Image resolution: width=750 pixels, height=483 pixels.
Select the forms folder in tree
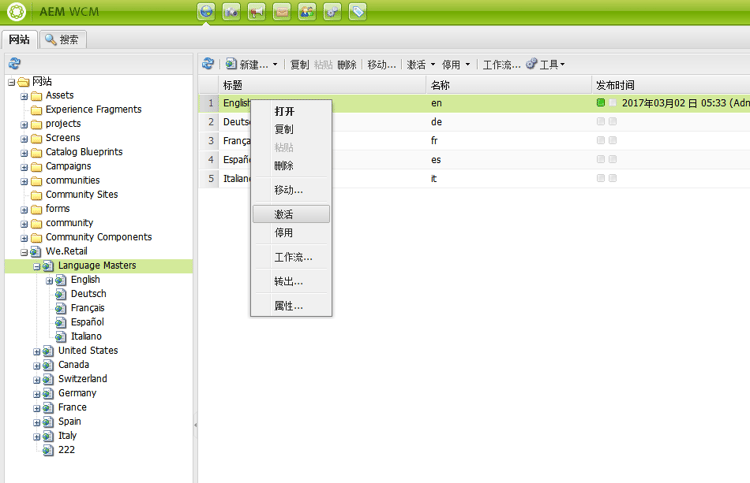click(x=57, y=209)
